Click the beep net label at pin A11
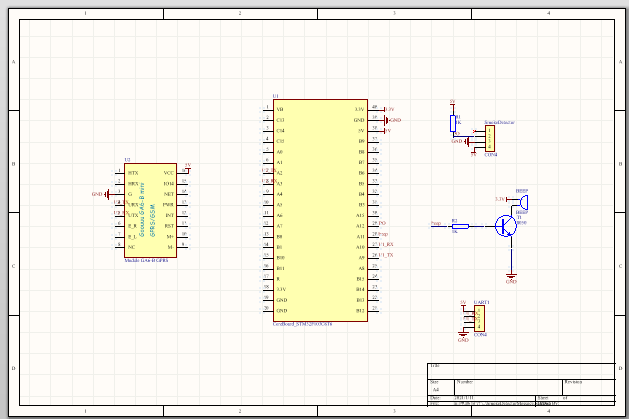Screen dimensions: 629x419 pos(383,234)
